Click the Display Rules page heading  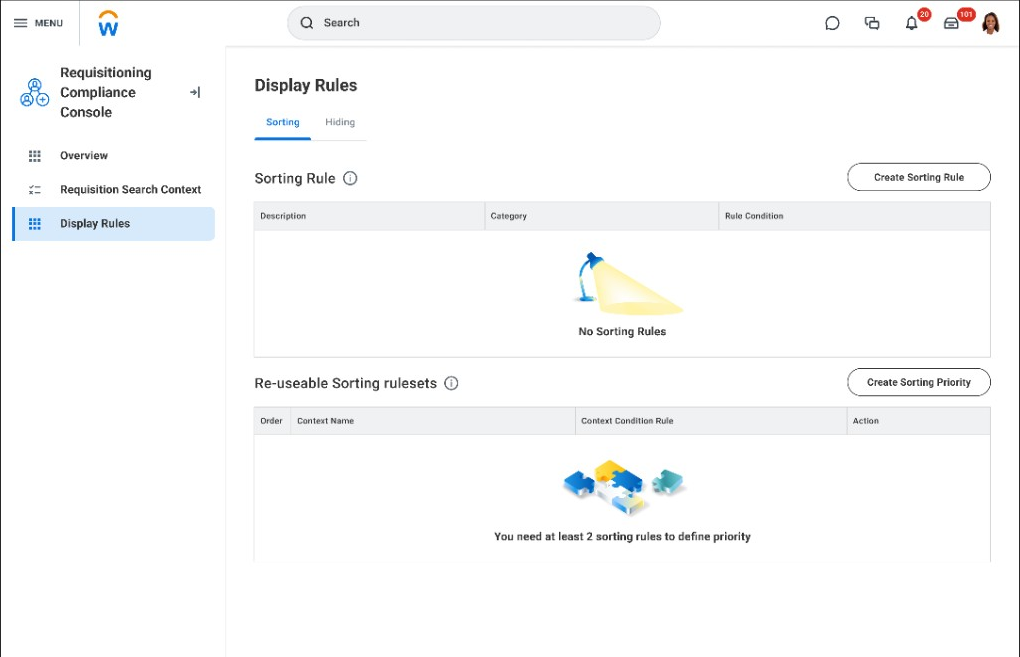point(306,85)
